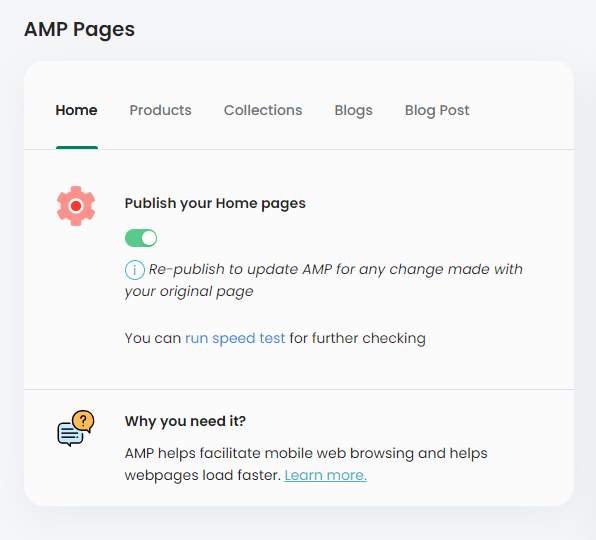
Task: Click the orange question mark bubble icon
Action: pyautogui.click(x=83, y=421)
